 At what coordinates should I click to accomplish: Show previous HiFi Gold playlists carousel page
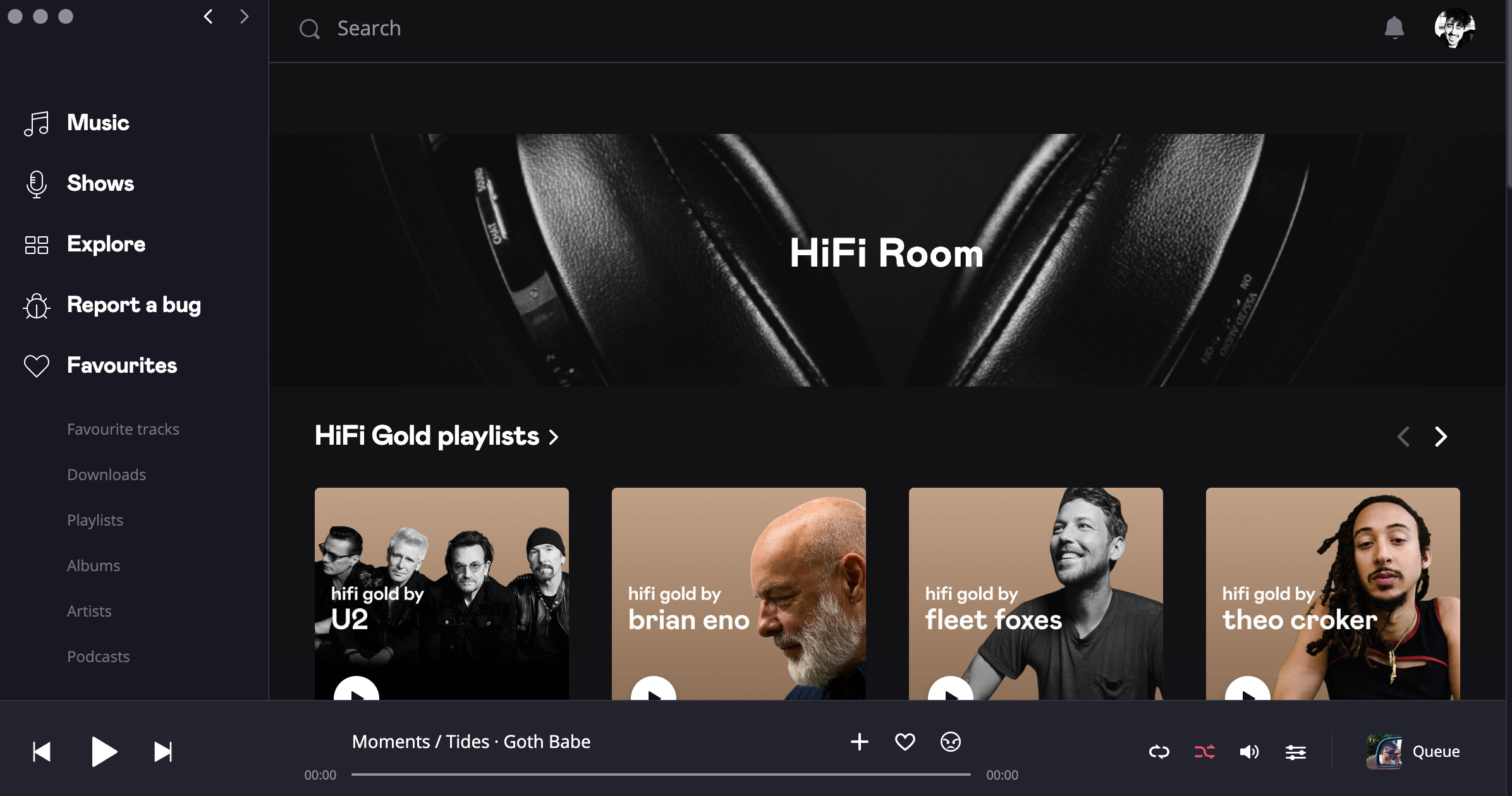(x=1403, y=437)
